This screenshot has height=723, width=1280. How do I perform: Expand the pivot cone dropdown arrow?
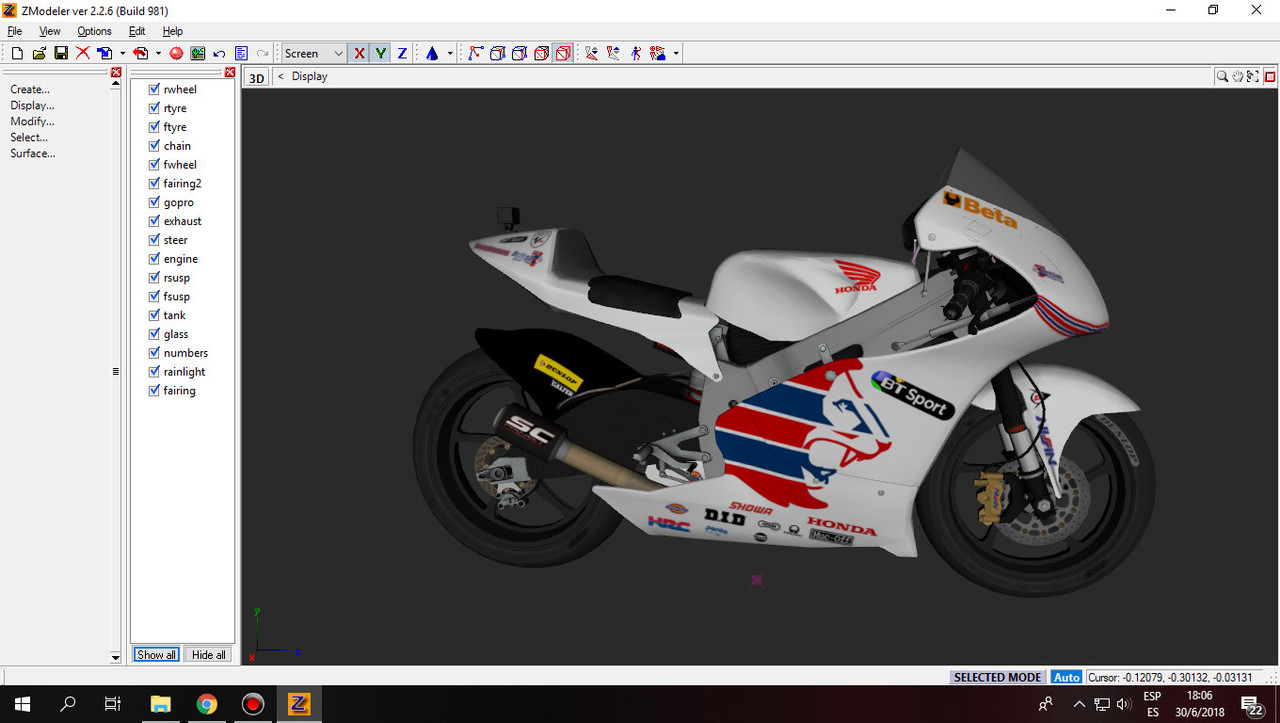pyautogui.click(x=450, y=53)
